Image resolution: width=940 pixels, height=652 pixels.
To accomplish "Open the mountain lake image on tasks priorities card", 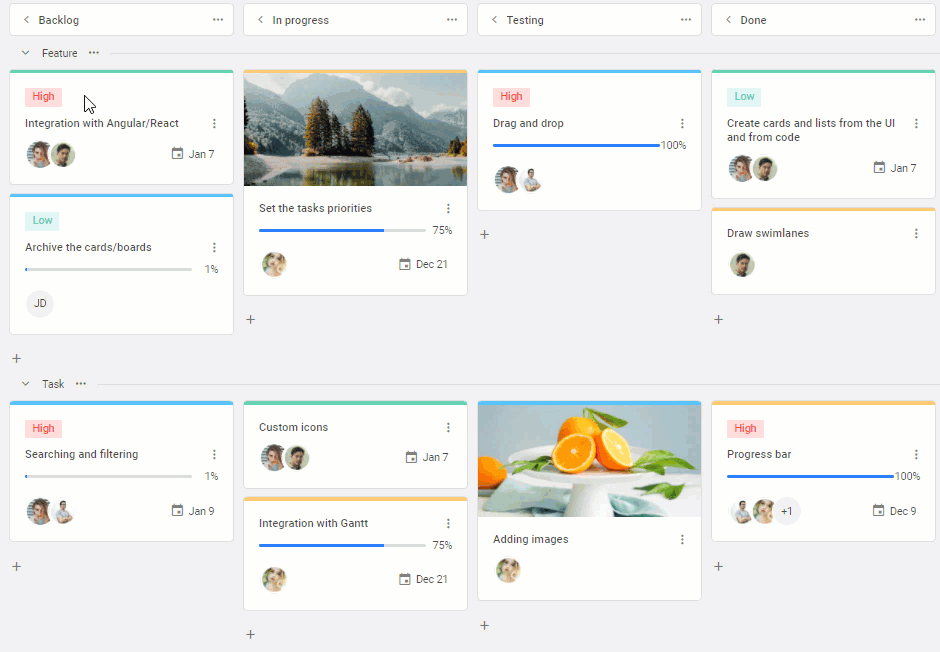I will [x=355, y=129].
